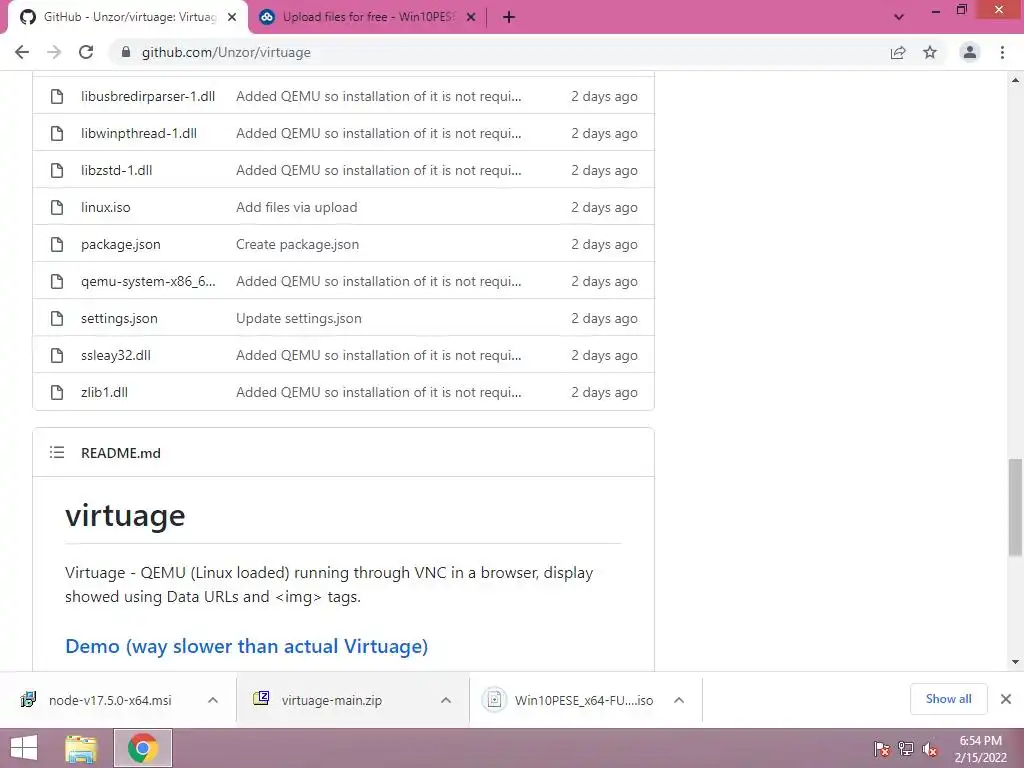This screenshot has height=768, width=1024.
Task: Open the Windows Start menu
Action: (24, 748)
